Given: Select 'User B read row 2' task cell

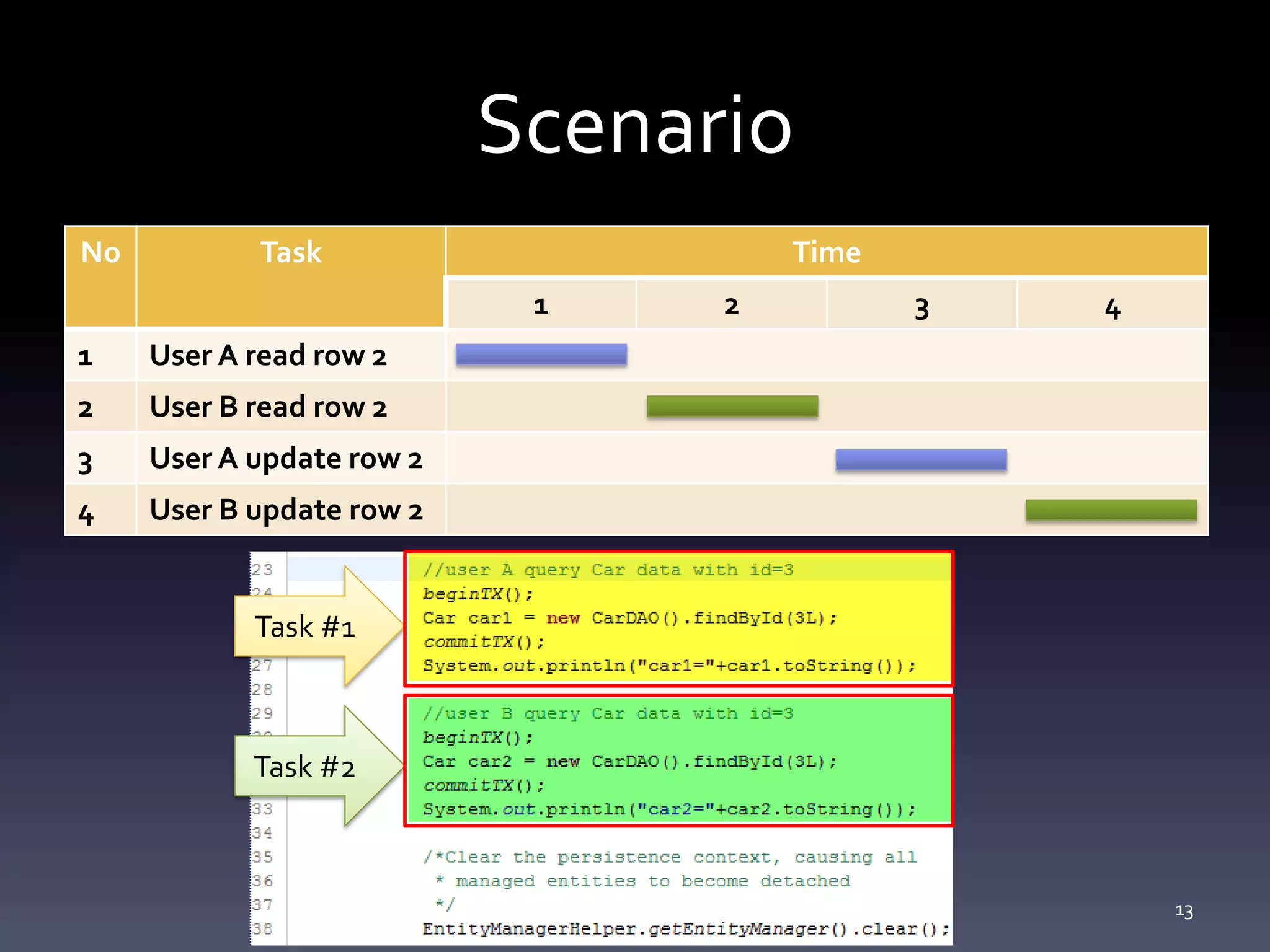Looking at the screenshot, I should tap(291, 407).
